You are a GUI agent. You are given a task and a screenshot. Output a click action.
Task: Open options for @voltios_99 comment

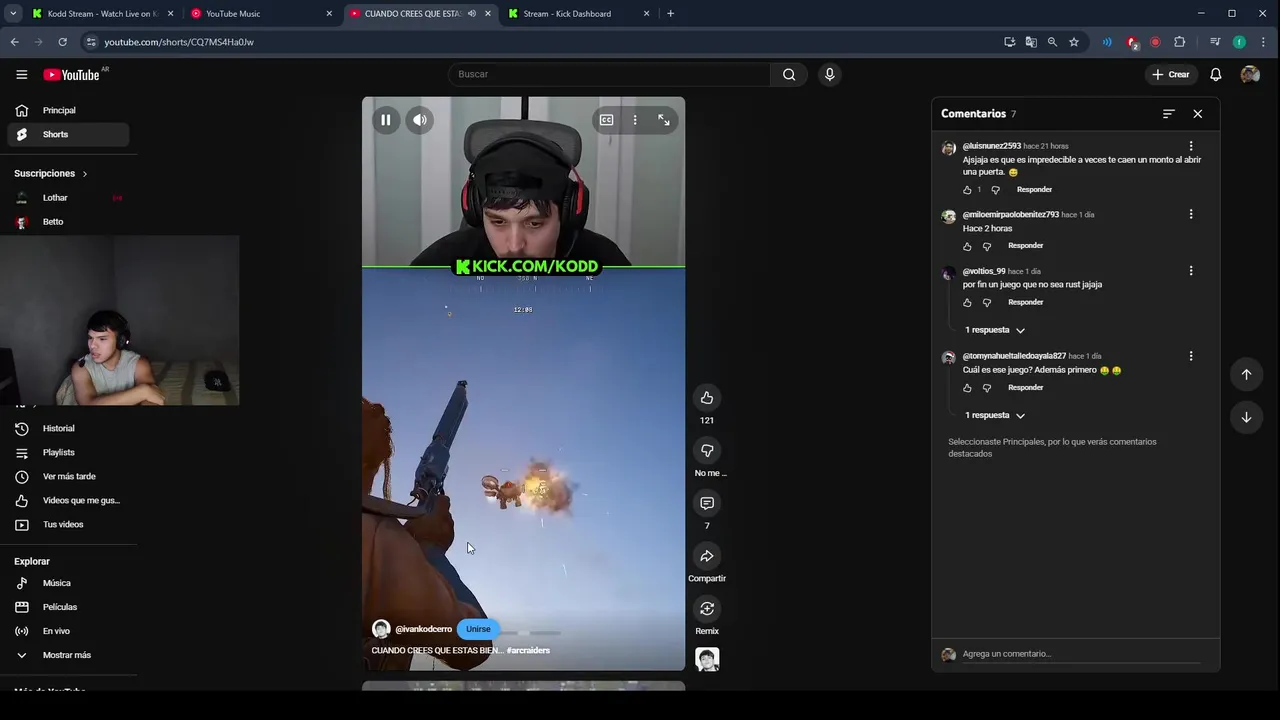[1191, 271]
